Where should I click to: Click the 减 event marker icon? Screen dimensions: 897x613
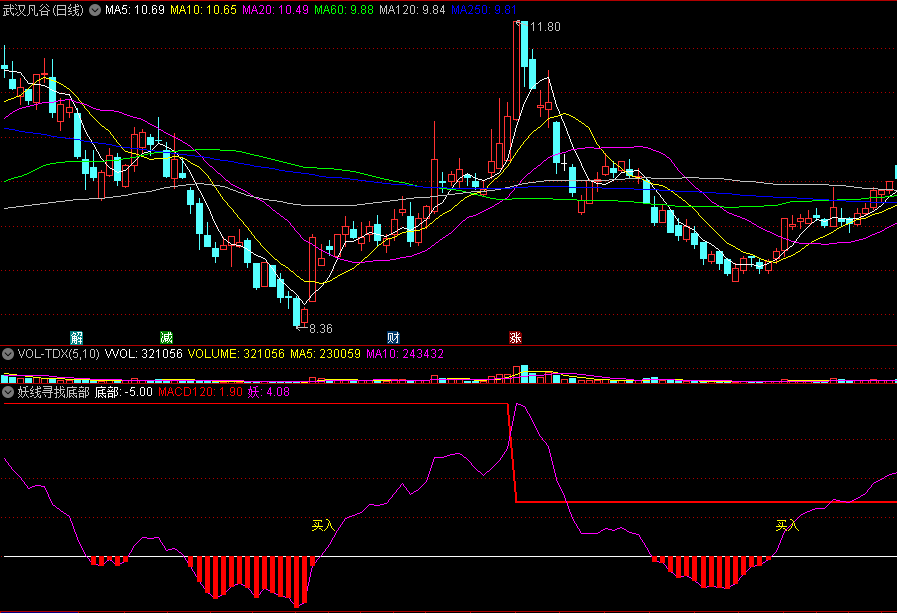[166, 337]
